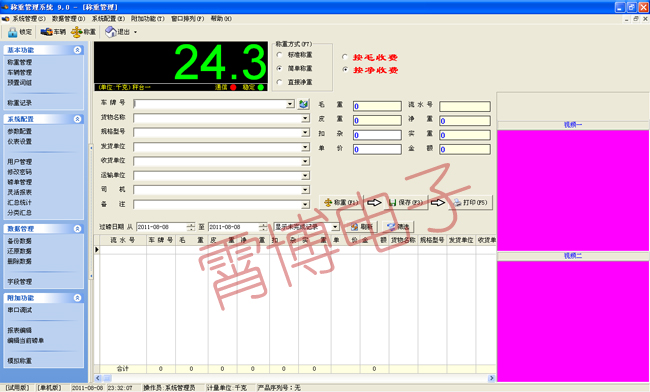The width and height of the screenshot is (650, 392).
Task: Expand the goods name (货物名称) dropdown
Action: tap(305, 119)
